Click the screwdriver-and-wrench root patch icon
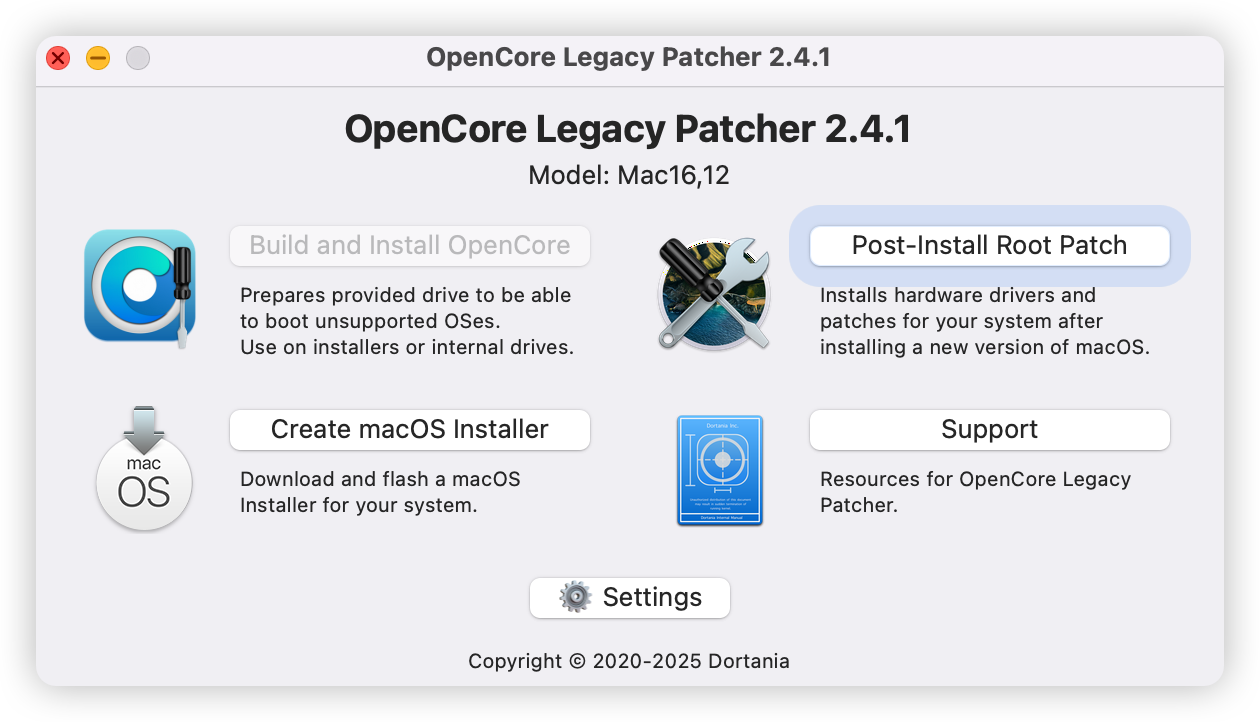The width and height of the screenshot is (1260, 722). [714, 292]
